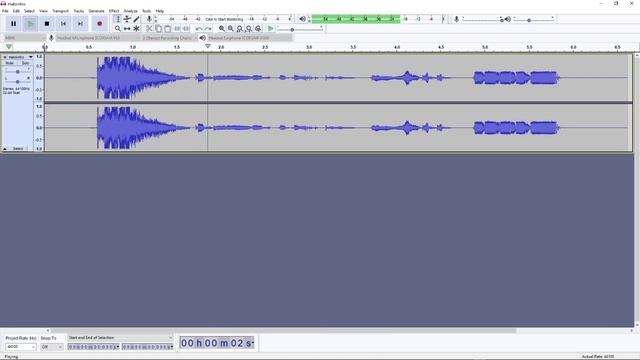This screenshot has height=360, width=640.
Task: Click the recording meter microphone icon
Action: coord(149,19)
